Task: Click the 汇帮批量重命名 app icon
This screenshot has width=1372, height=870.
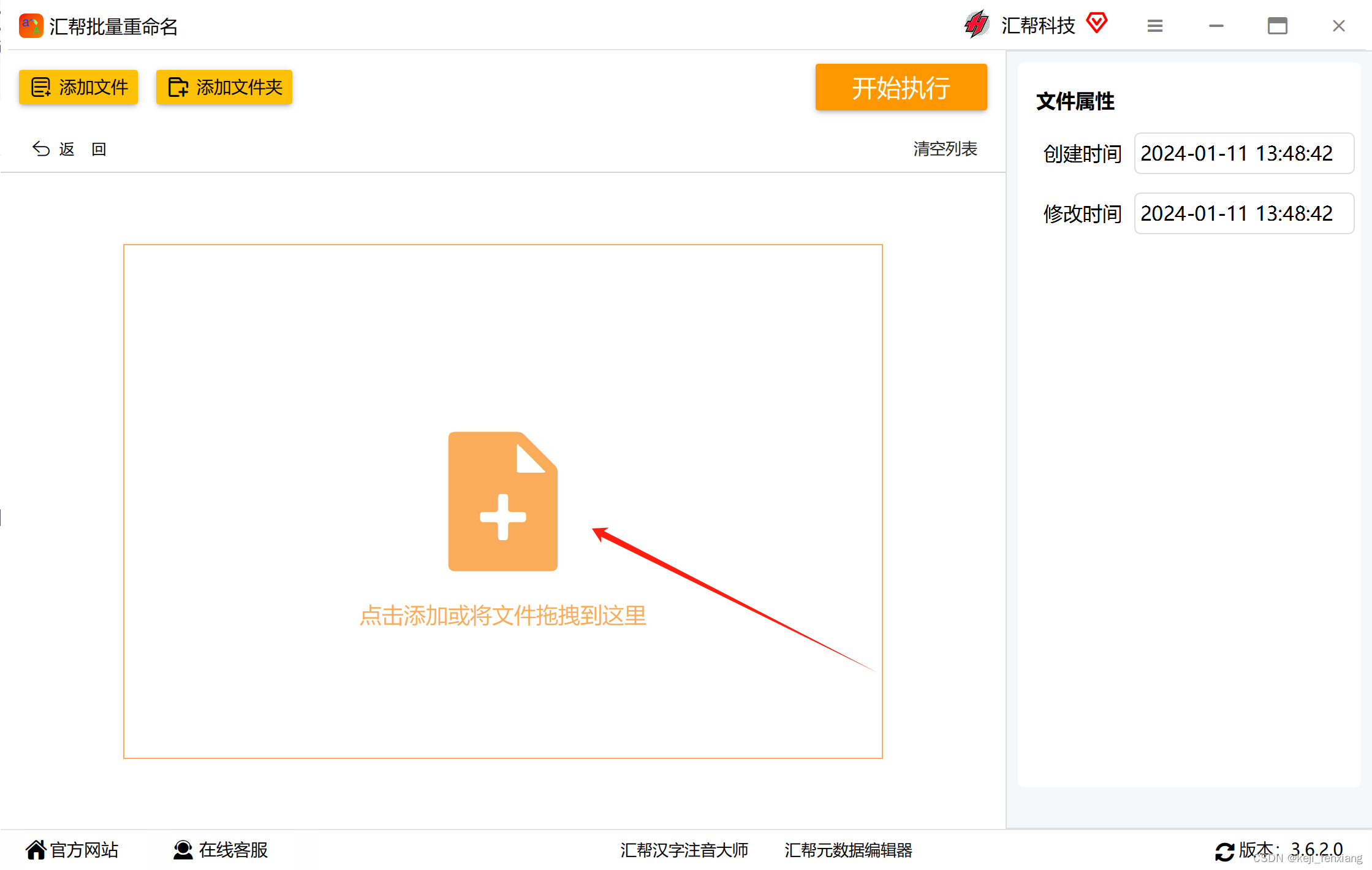Action: pos(31,26)
